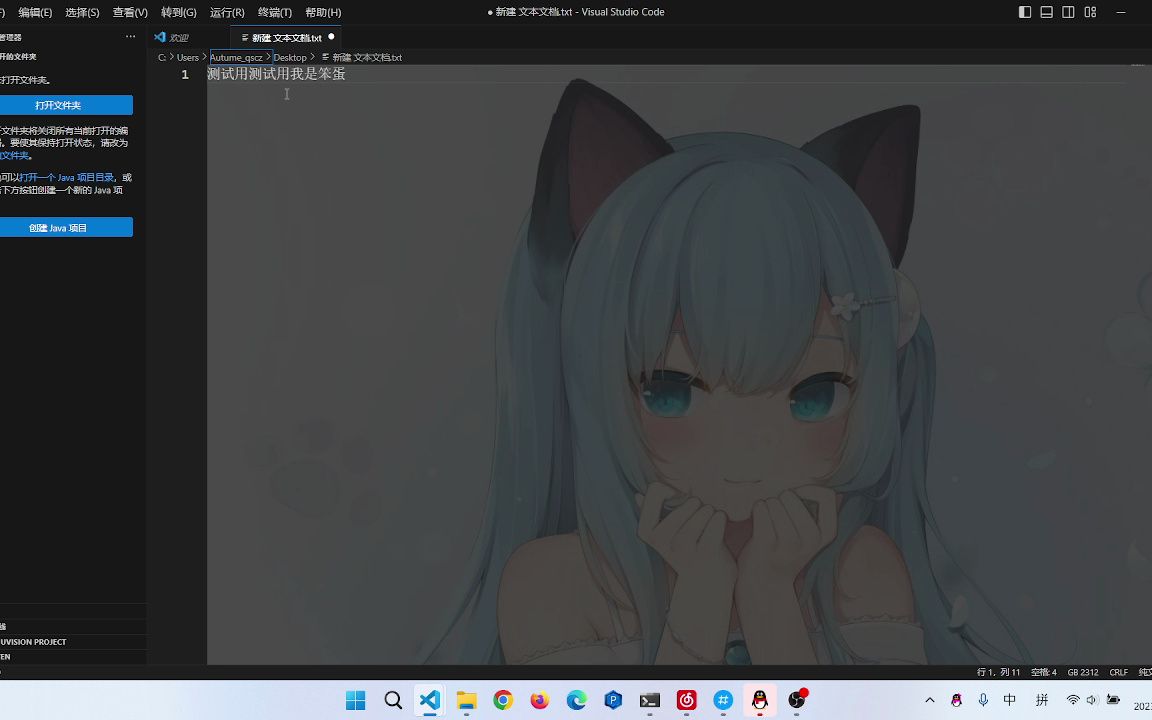
Task: Click Desktop breadcrumb segment
Action: [290, 57]
